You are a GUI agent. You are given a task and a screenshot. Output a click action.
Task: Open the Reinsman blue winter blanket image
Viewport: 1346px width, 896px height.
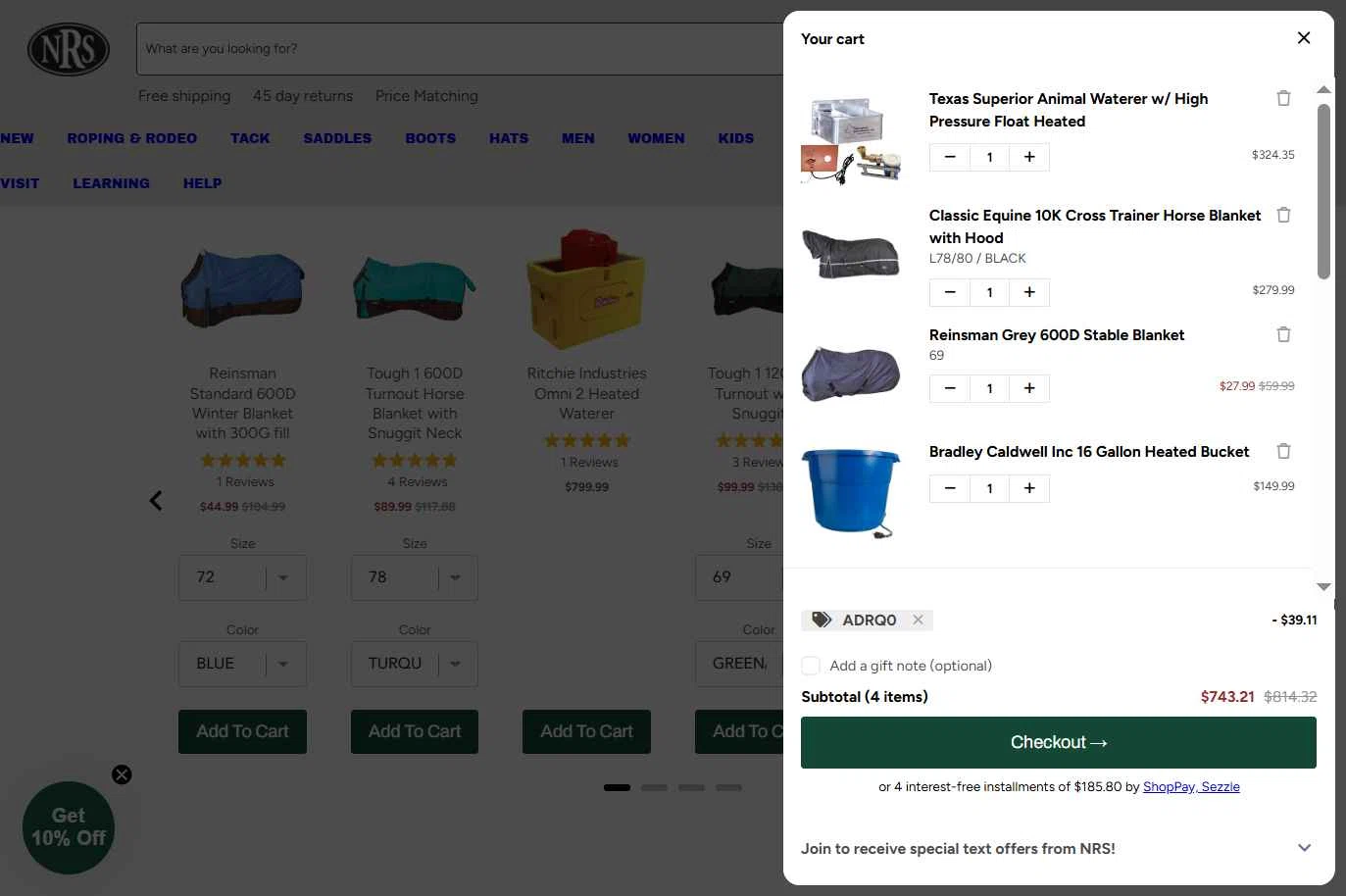tap(242, 288)
